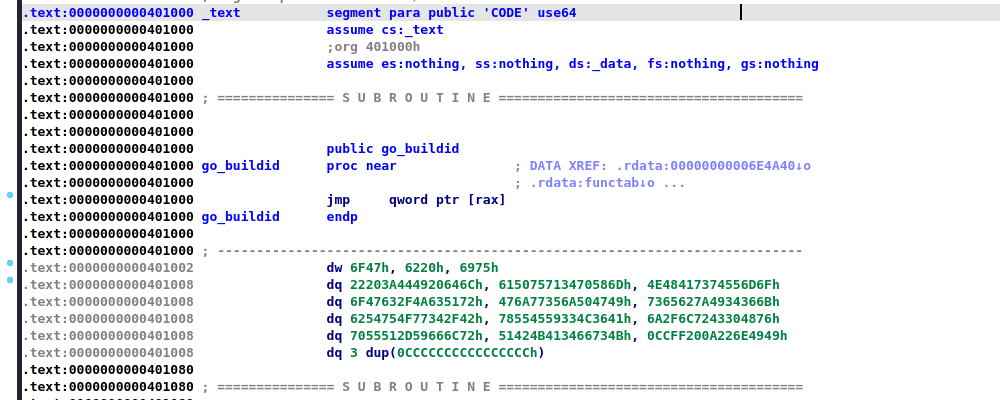Select address .text:0000000000401002

[x=108, y=268]
